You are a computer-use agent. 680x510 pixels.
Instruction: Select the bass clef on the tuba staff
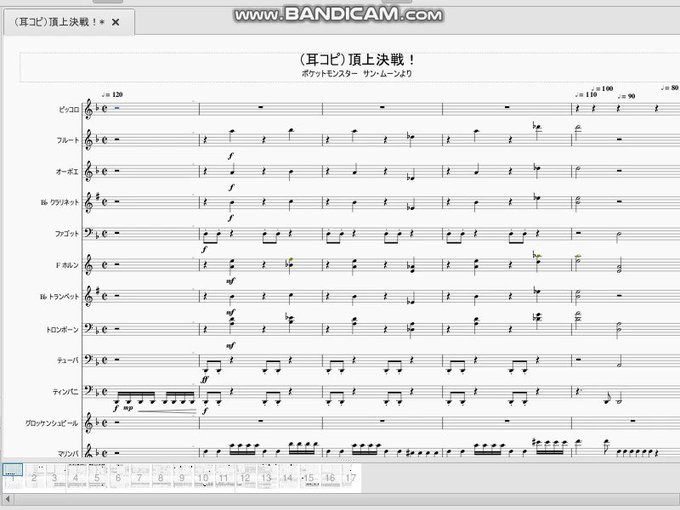pos(88,360)
